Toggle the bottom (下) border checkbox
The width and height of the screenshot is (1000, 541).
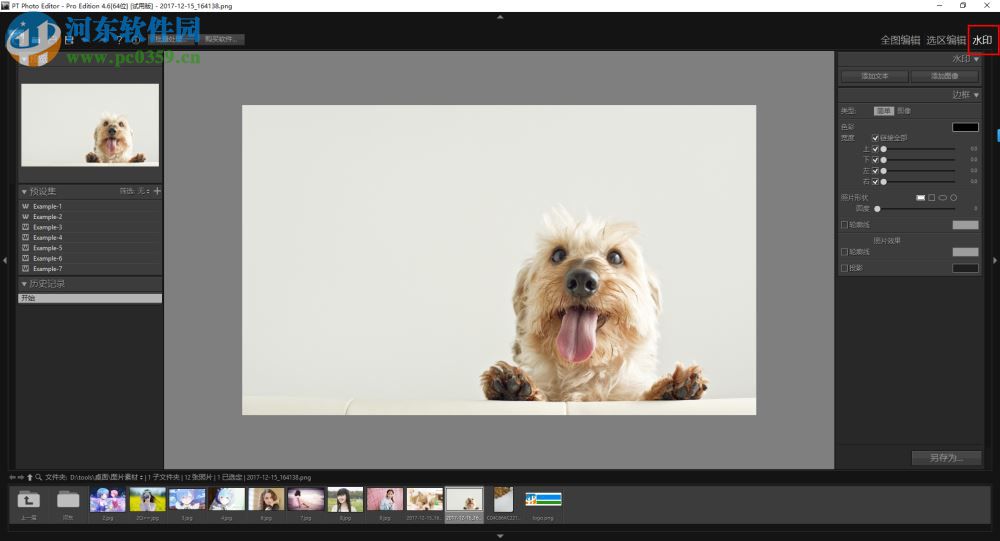pos(875,159)
